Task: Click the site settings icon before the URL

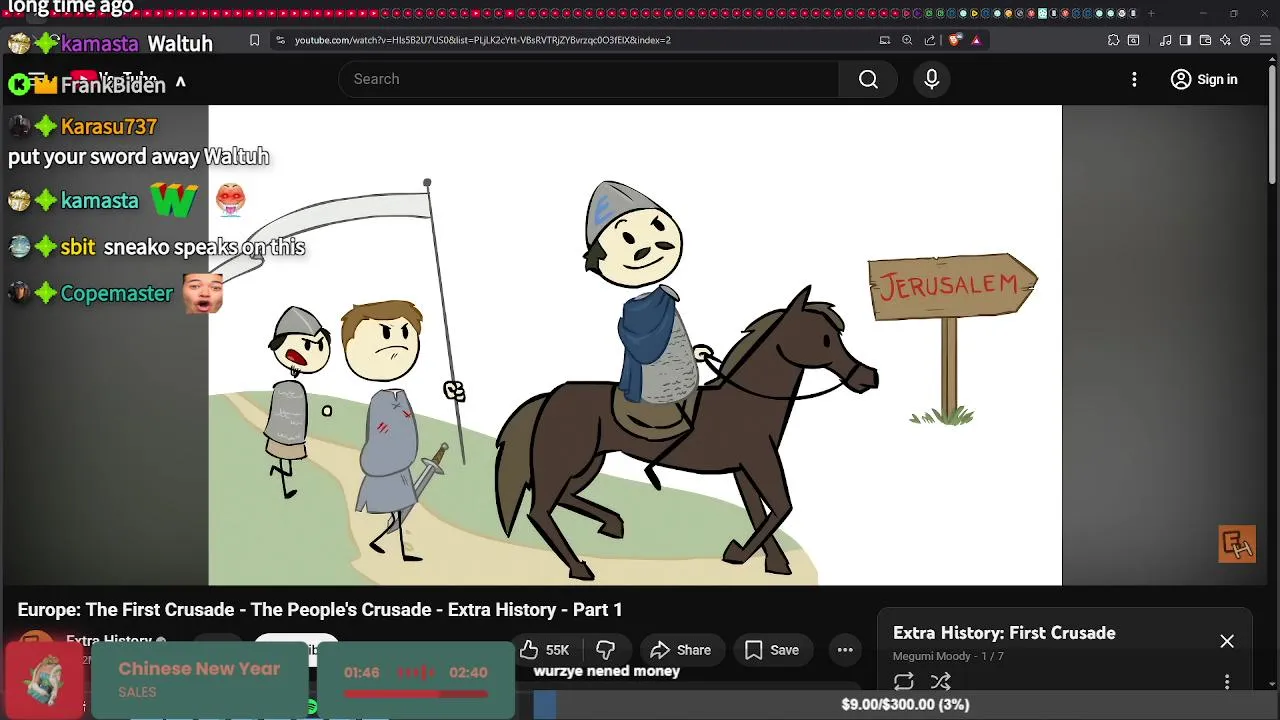Action: [281, 40]
